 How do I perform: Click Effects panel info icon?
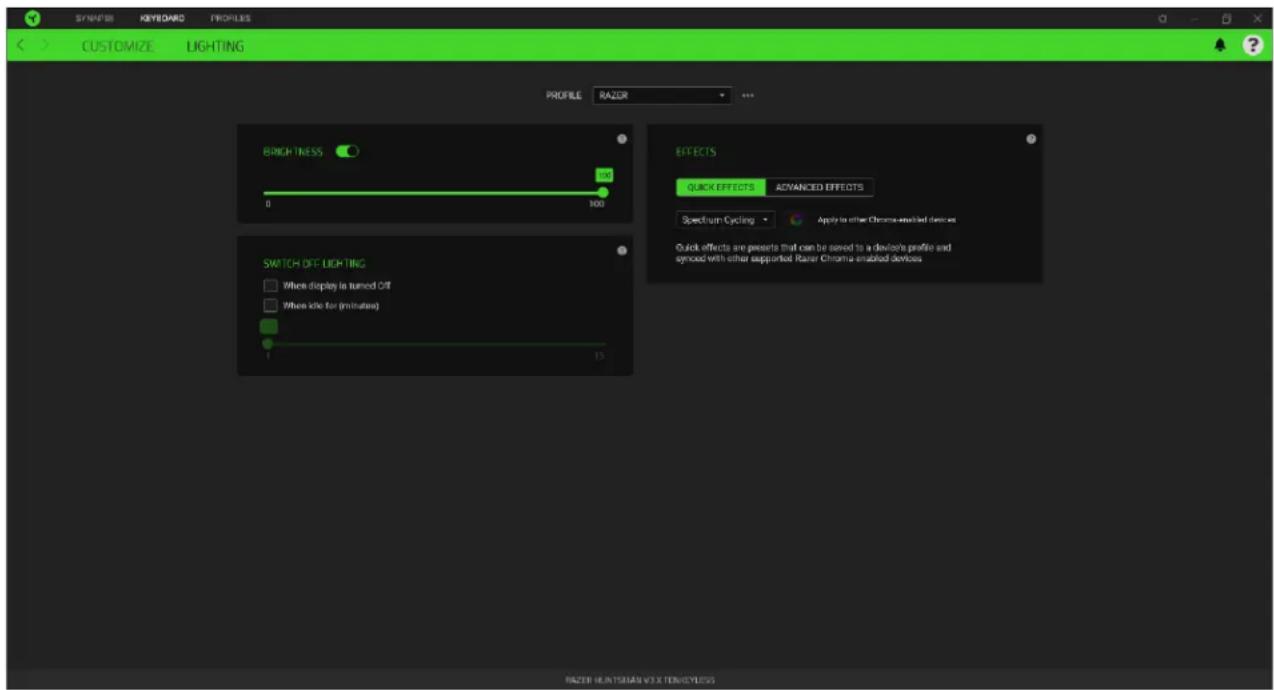(x=1031, y=139)
